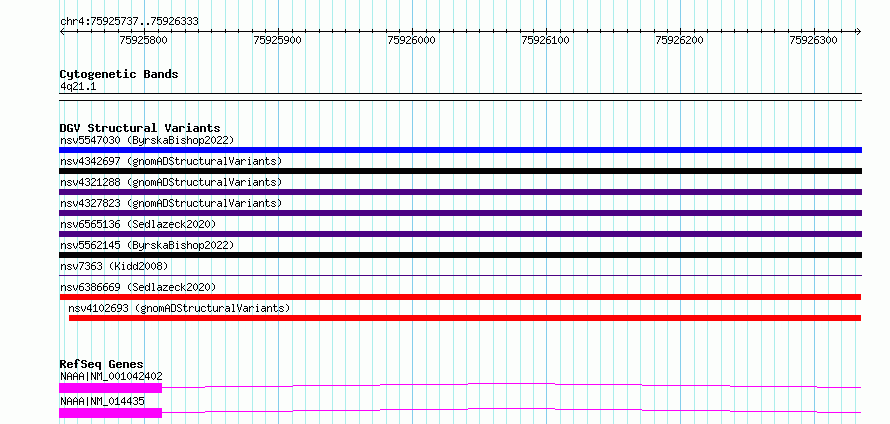Click ruler position 75925900
890x424 pixels.
coord(278,40)
